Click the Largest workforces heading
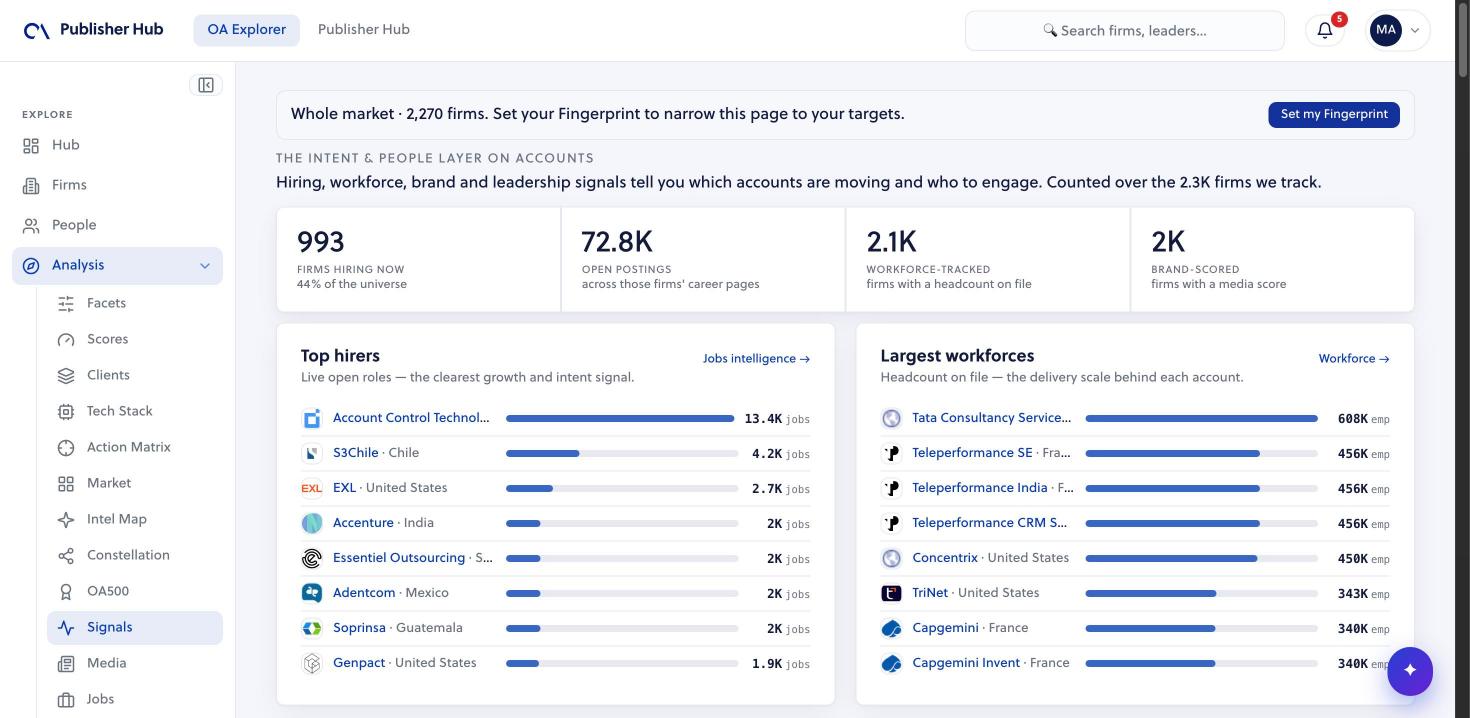 (957, 356)
